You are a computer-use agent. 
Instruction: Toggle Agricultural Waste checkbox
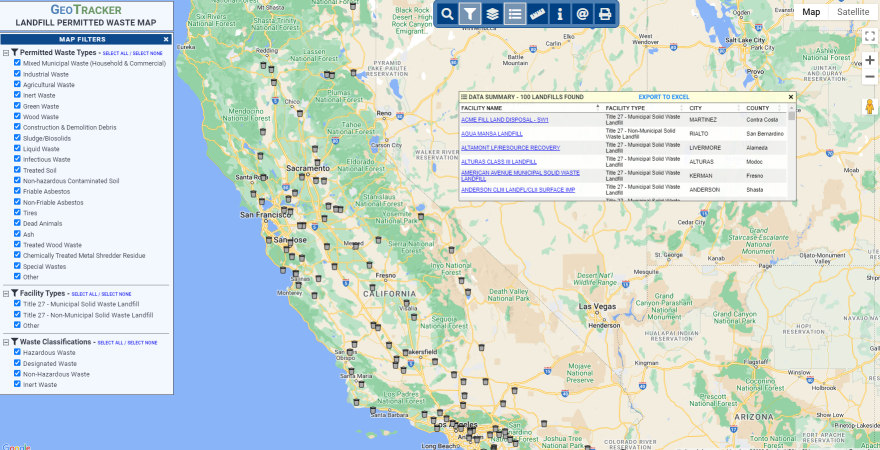point(17,84)
